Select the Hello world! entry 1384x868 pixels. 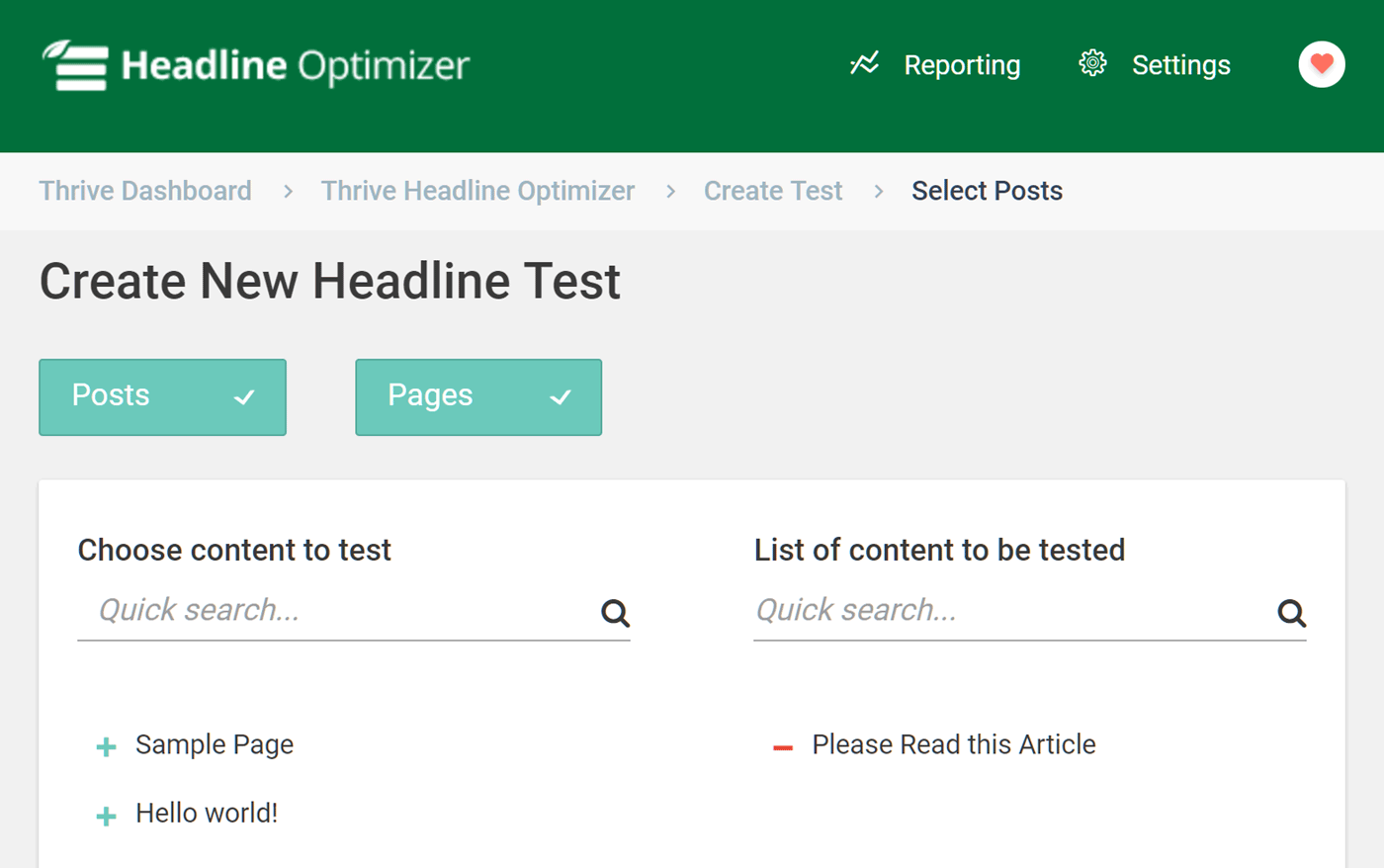tap(207, 813)
